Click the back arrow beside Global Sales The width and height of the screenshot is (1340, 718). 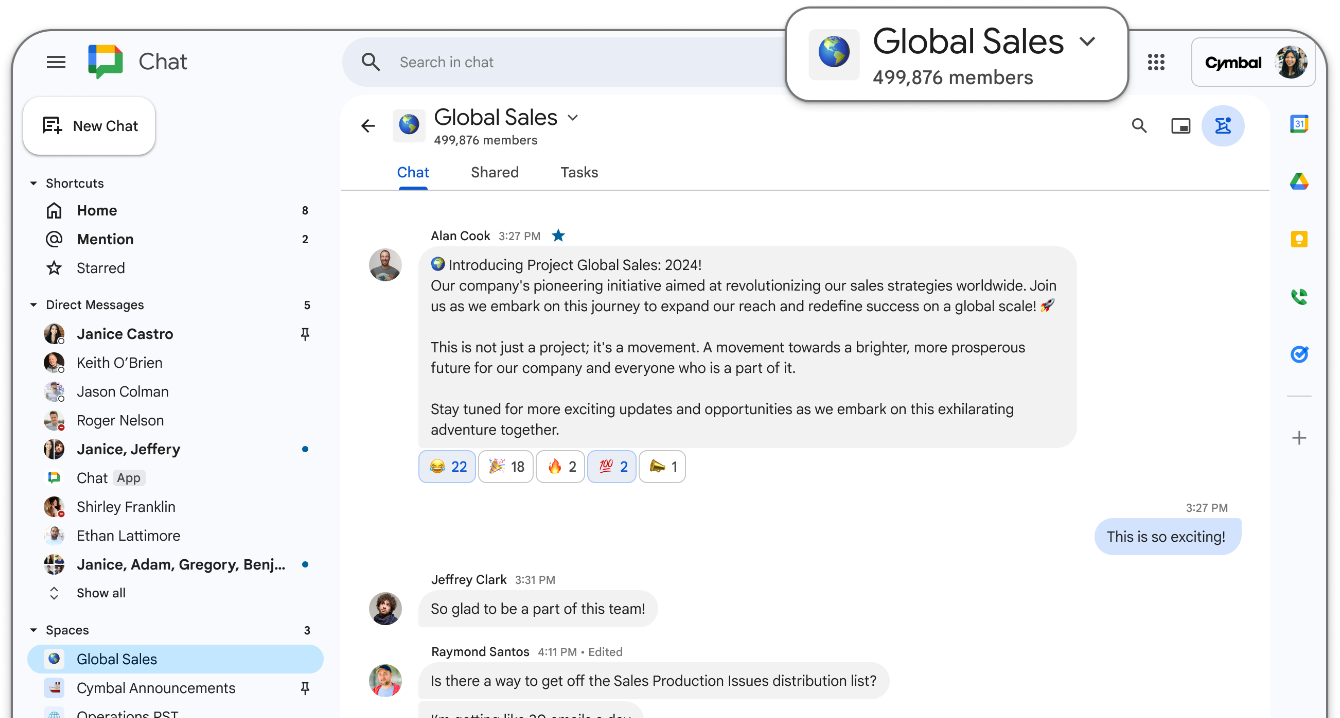point(368,126)
